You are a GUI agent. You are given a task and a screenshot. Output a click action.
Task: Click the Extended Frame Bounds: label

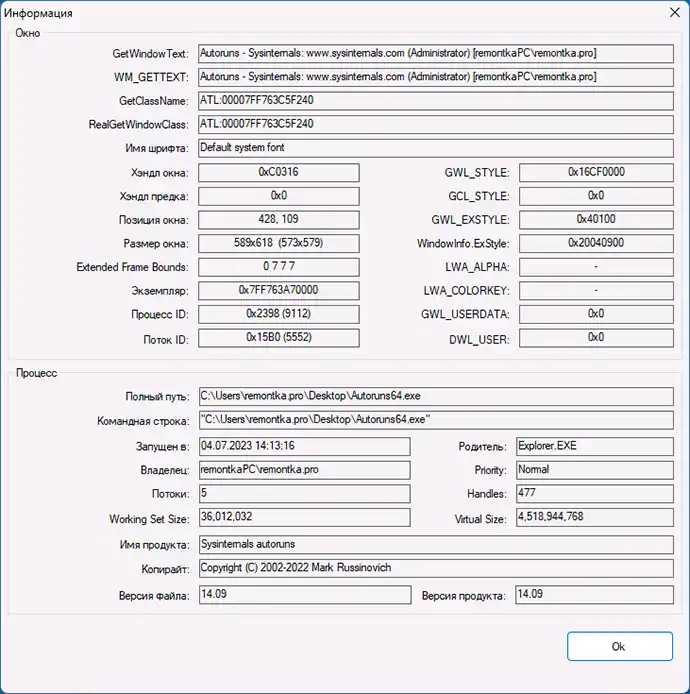click(132, 267)
